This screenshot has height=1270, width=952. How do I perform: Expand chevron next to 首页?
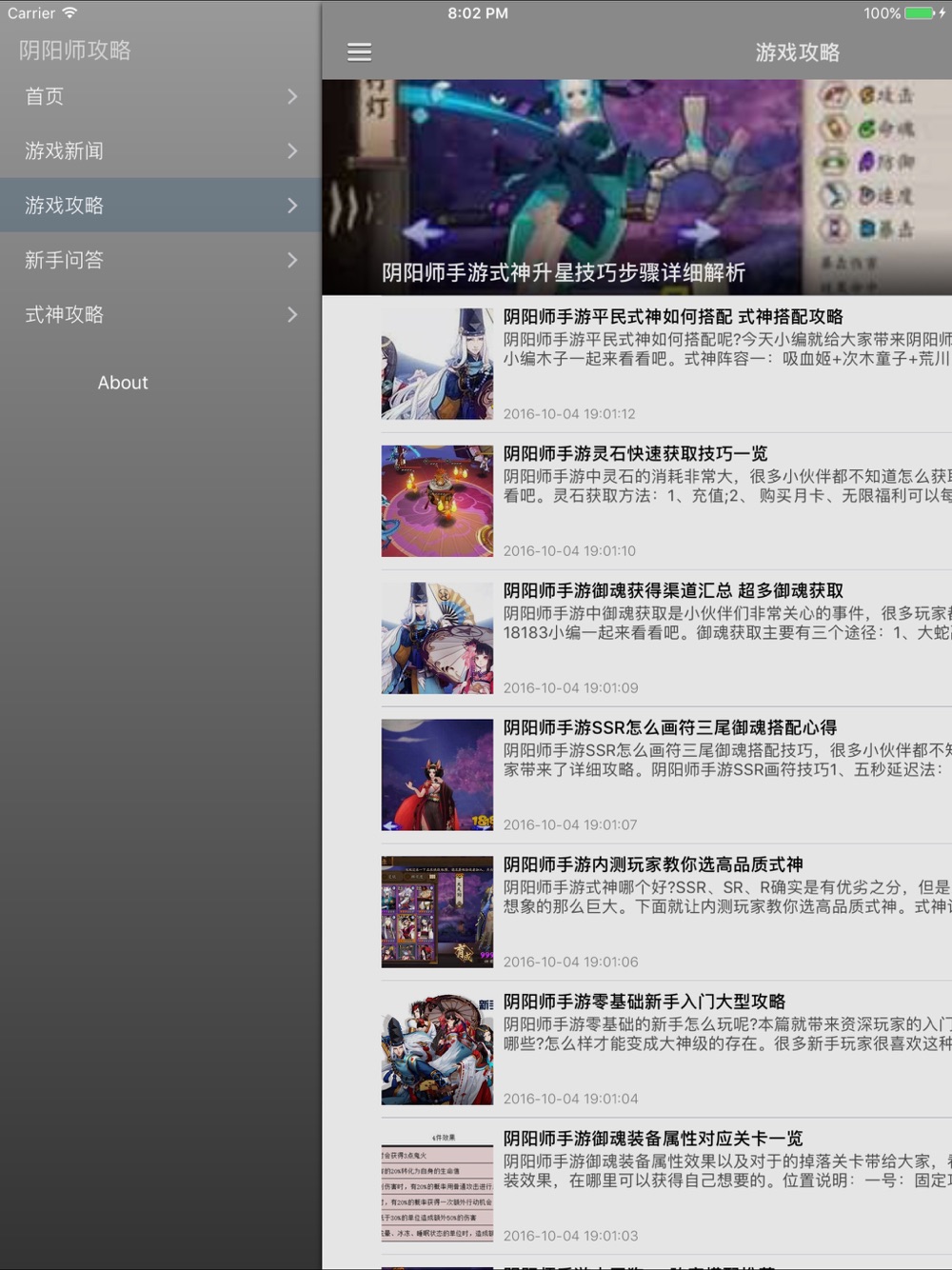coord(292,96)
